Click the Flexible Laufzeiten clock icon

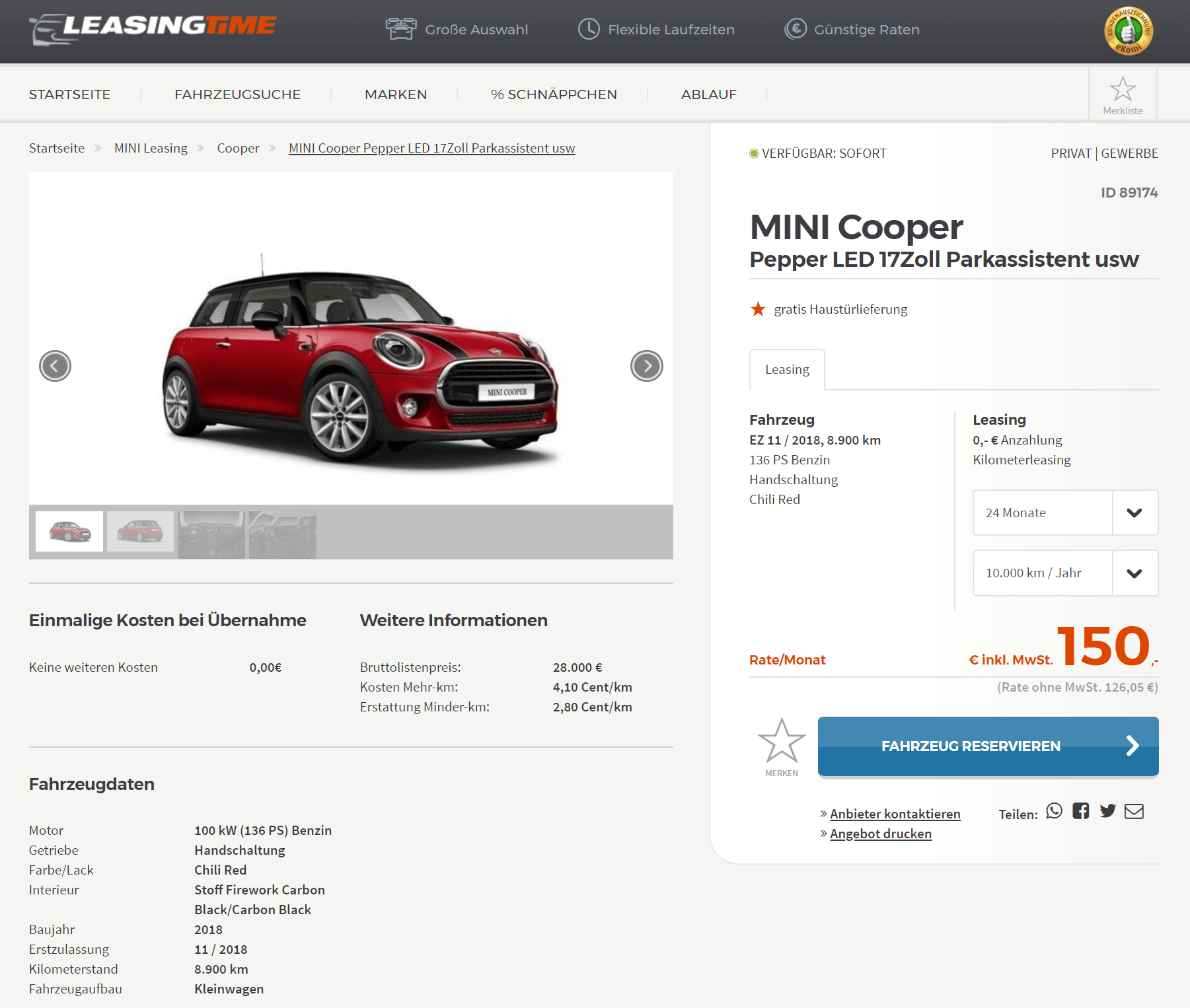589,29
